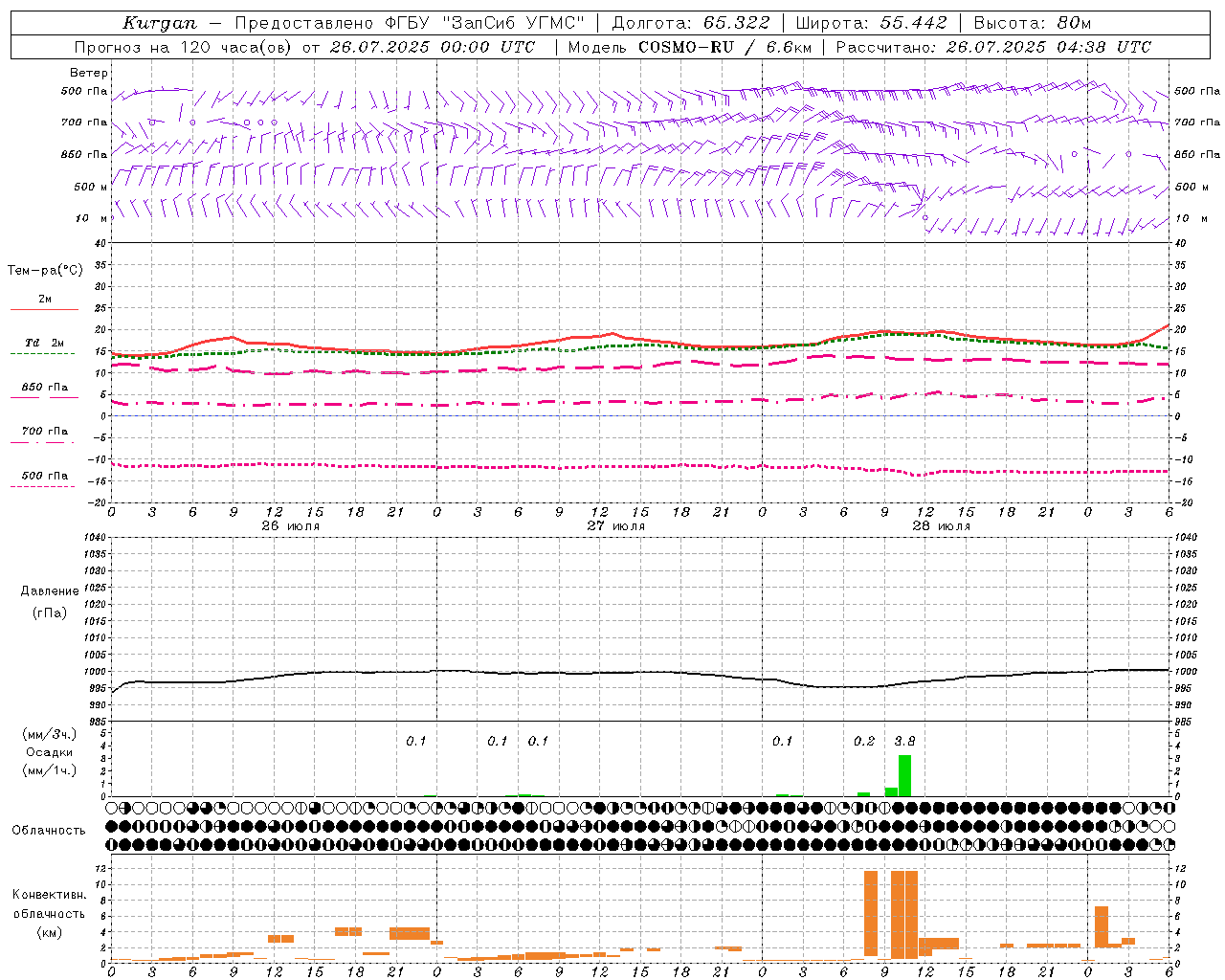The height and width of the screenshot is (980, 1225).
Task: Click the 'Тем-ра(°C)' panel label
Action: [x=45, y=271]
